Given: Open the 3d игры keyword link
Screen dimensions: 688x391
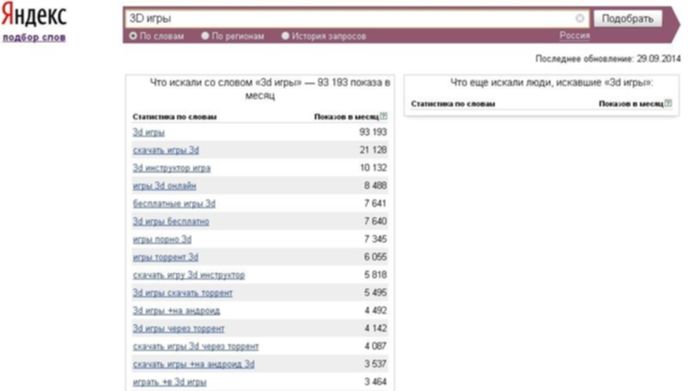Looking at the screenshot, I should click(149, 132).
